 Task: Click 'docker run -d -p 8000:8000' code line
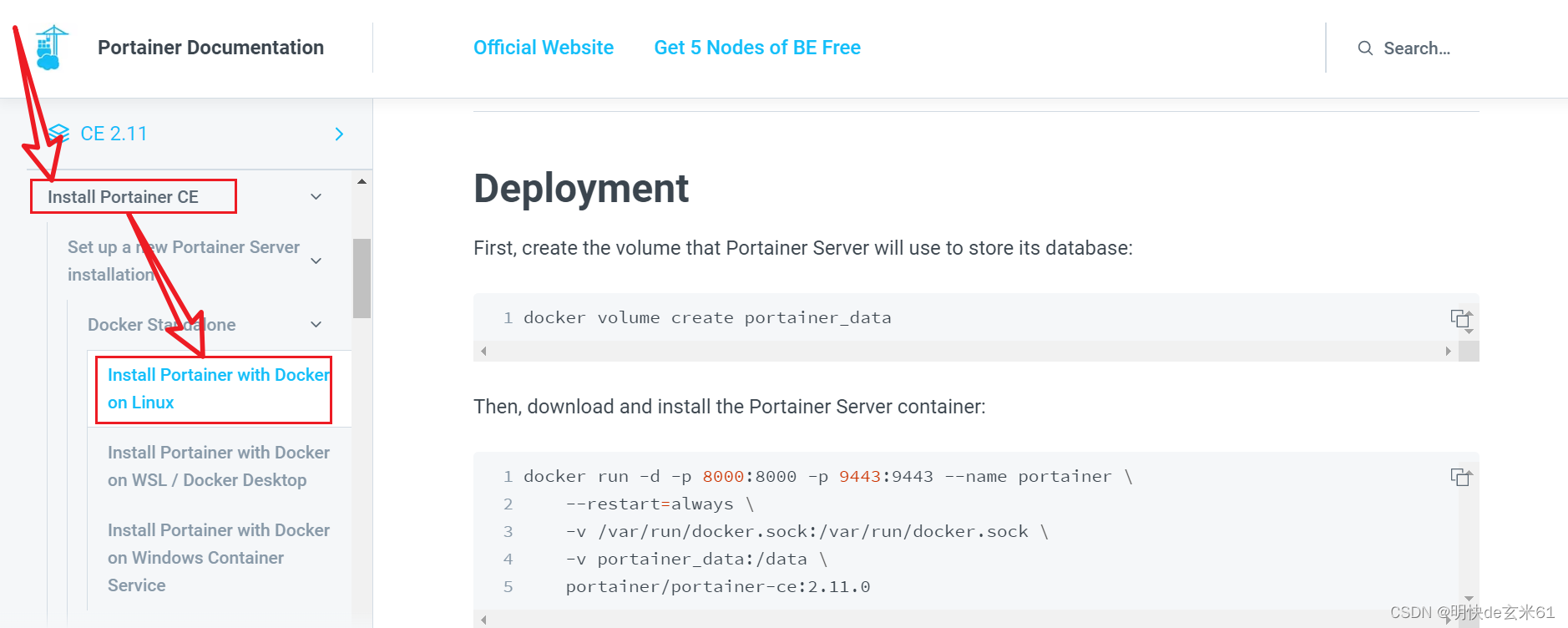[828, 477]
